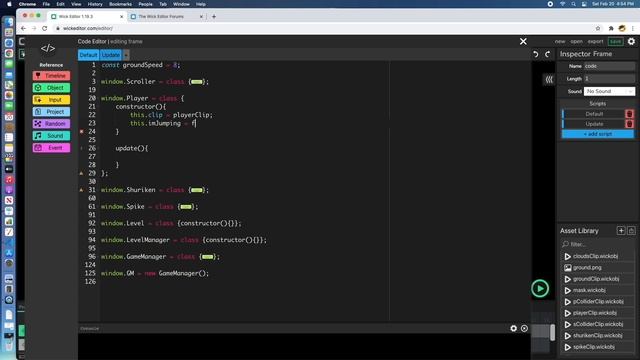Select shurikenClip.wickobj asset
The height and width of the screenshot is (360, 640).
(598, 336)
